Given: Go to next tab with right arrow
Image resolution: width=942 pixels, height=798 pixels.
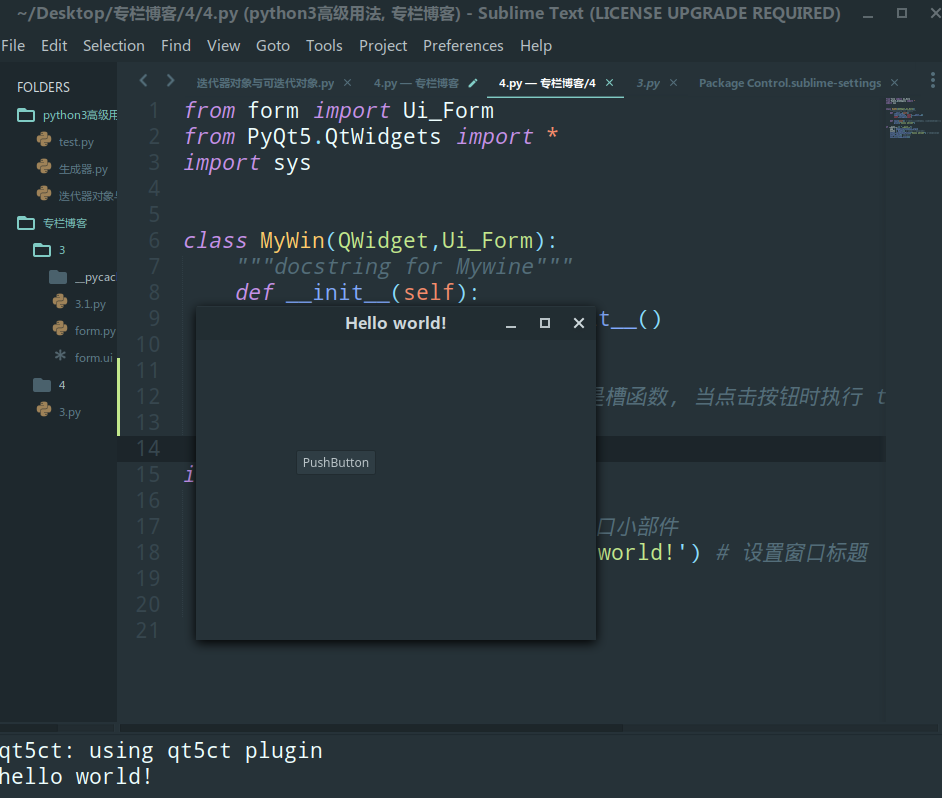Looking at the screenshot, I should tap(171, 81).
